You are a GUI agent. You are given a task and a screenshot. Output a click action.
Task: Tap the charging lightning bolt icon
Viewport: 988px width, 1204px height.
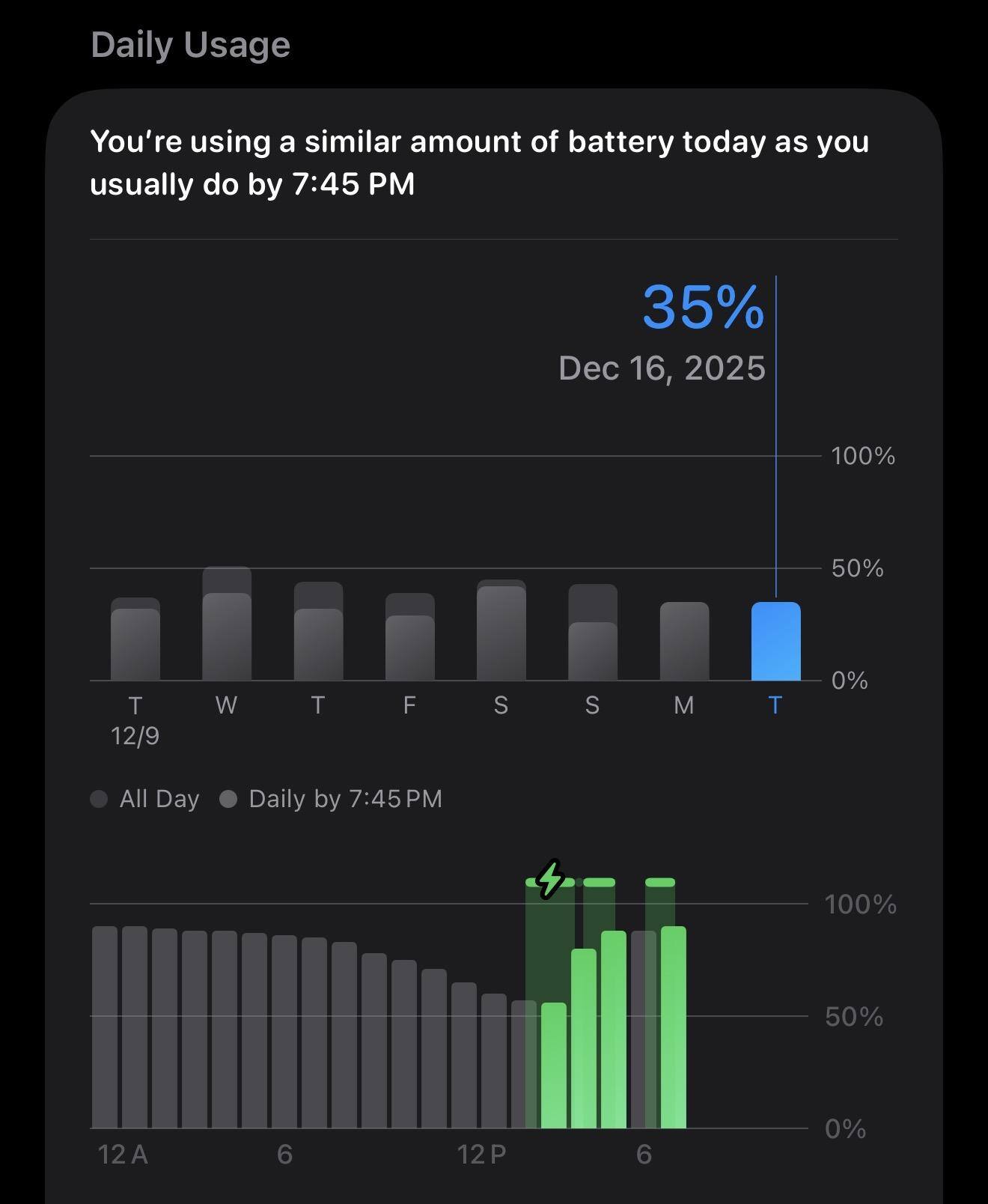point(551,879)
